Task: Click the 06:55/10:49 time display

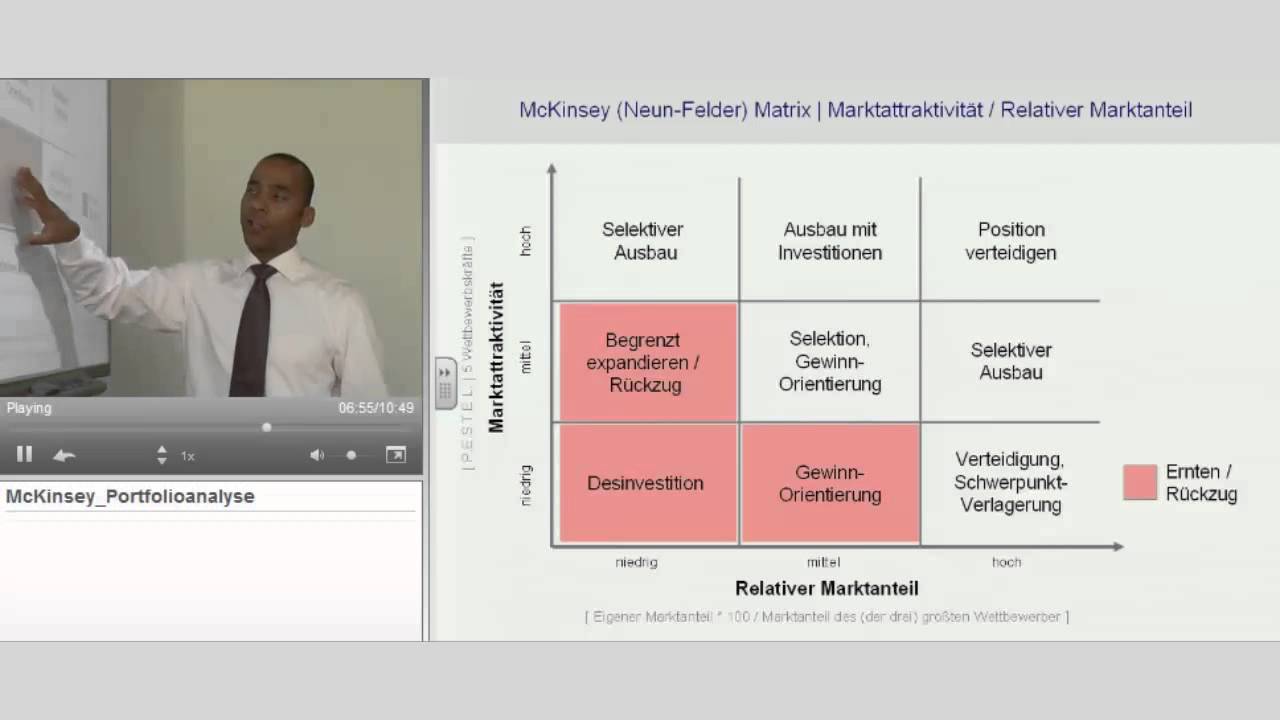Action: [x=376, y=408]
